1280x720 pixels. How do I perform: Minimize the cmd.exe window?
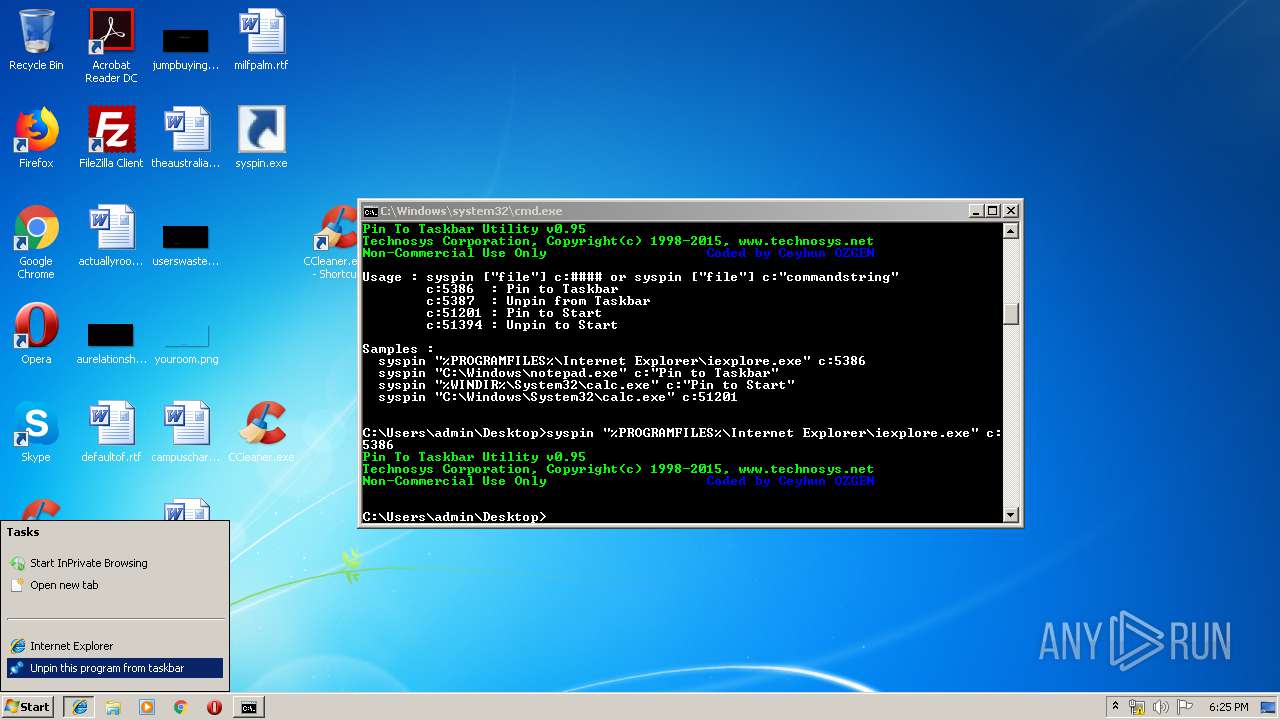pyautogui.click(x=976, y=211)
